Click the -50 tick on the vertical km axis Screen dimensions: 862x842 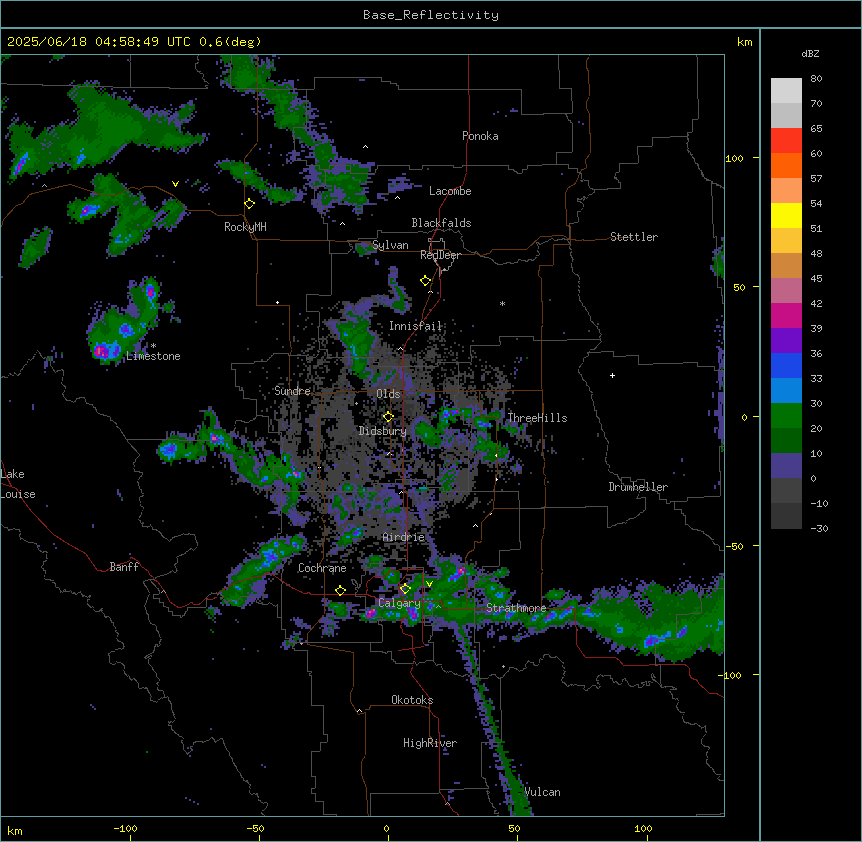pyautogui.click(x=734, y=546)
